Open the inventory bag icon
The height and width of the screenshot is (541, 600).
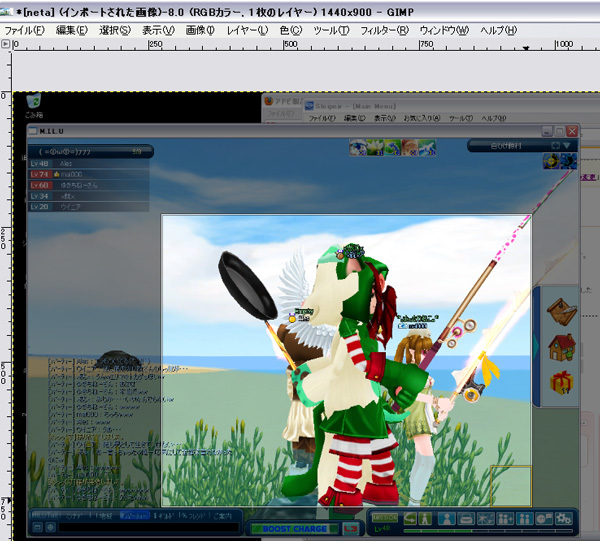(466, 519)
